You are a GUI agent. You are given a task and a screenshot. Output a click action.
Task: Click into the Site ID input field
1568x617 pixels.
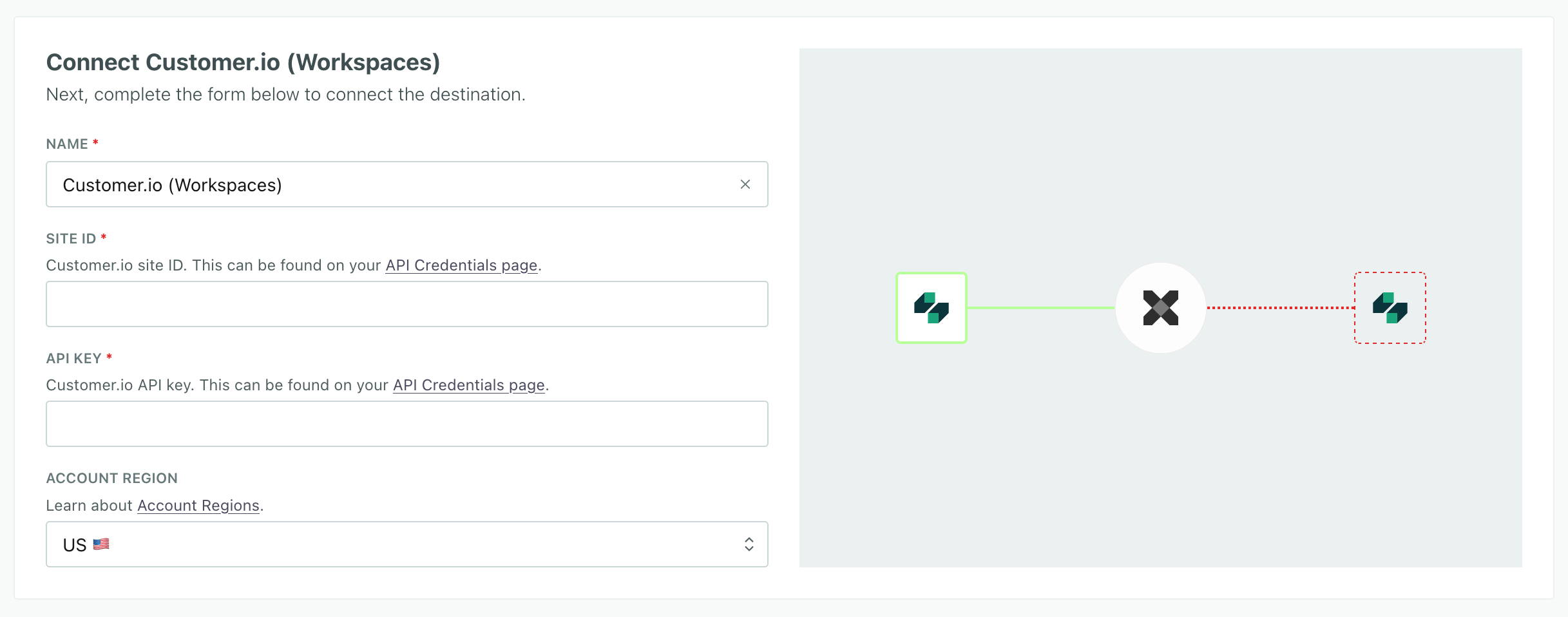click(x=406, y=303)
